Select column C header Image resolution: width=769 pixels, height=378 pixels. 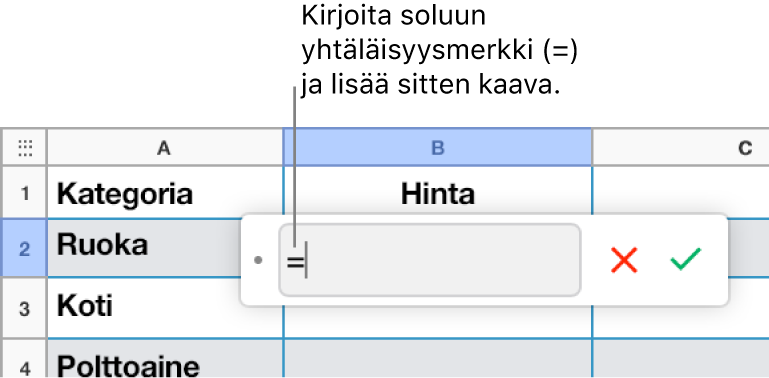(x=681, y=147)
